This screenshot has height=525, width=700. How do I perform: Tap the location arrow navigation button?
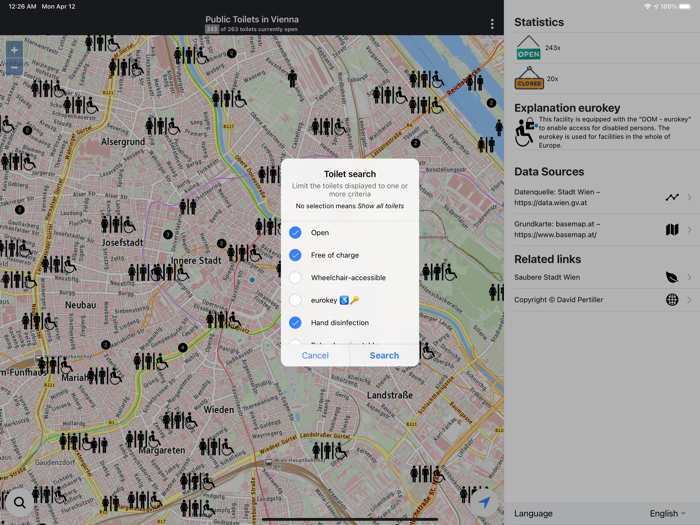pos(484,502)
